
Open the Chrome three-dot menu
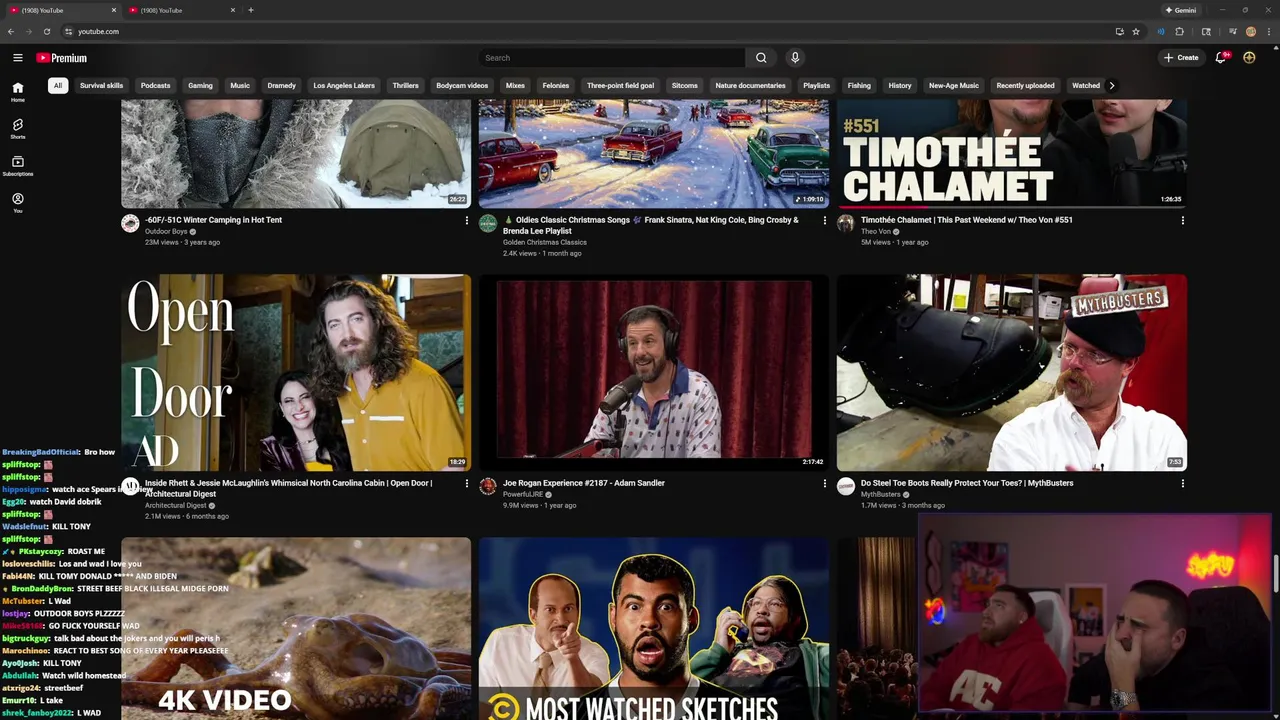(x=1267, y=31)
